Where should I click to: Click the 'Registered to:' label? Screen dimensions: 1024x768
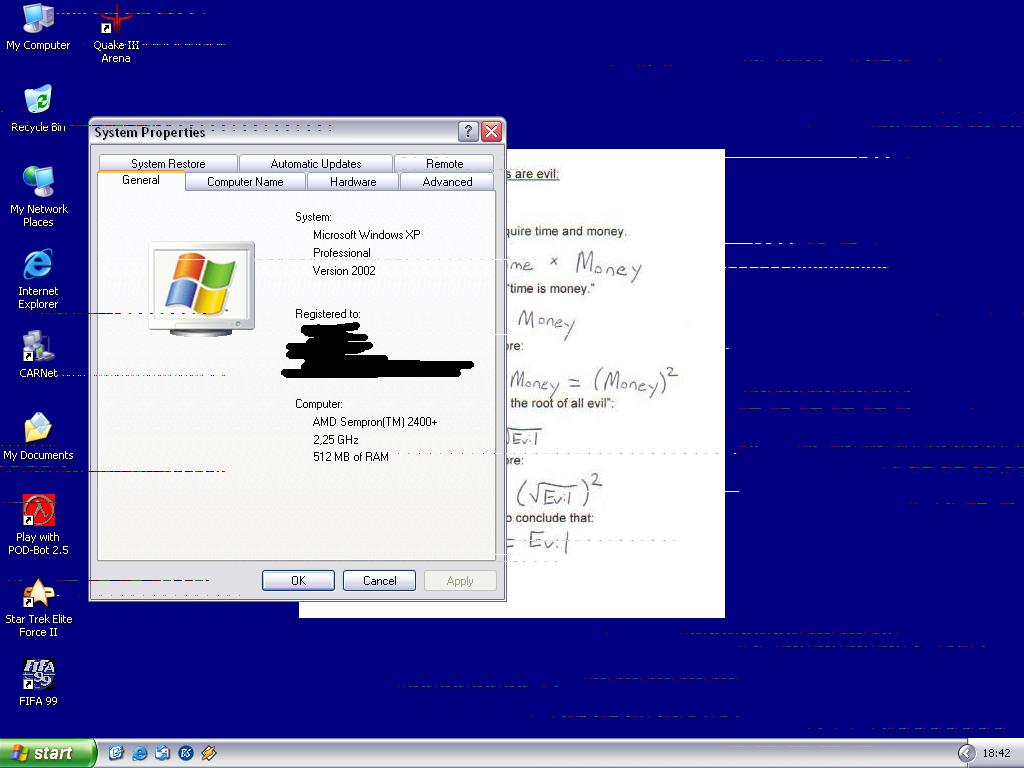pos(328,313)
